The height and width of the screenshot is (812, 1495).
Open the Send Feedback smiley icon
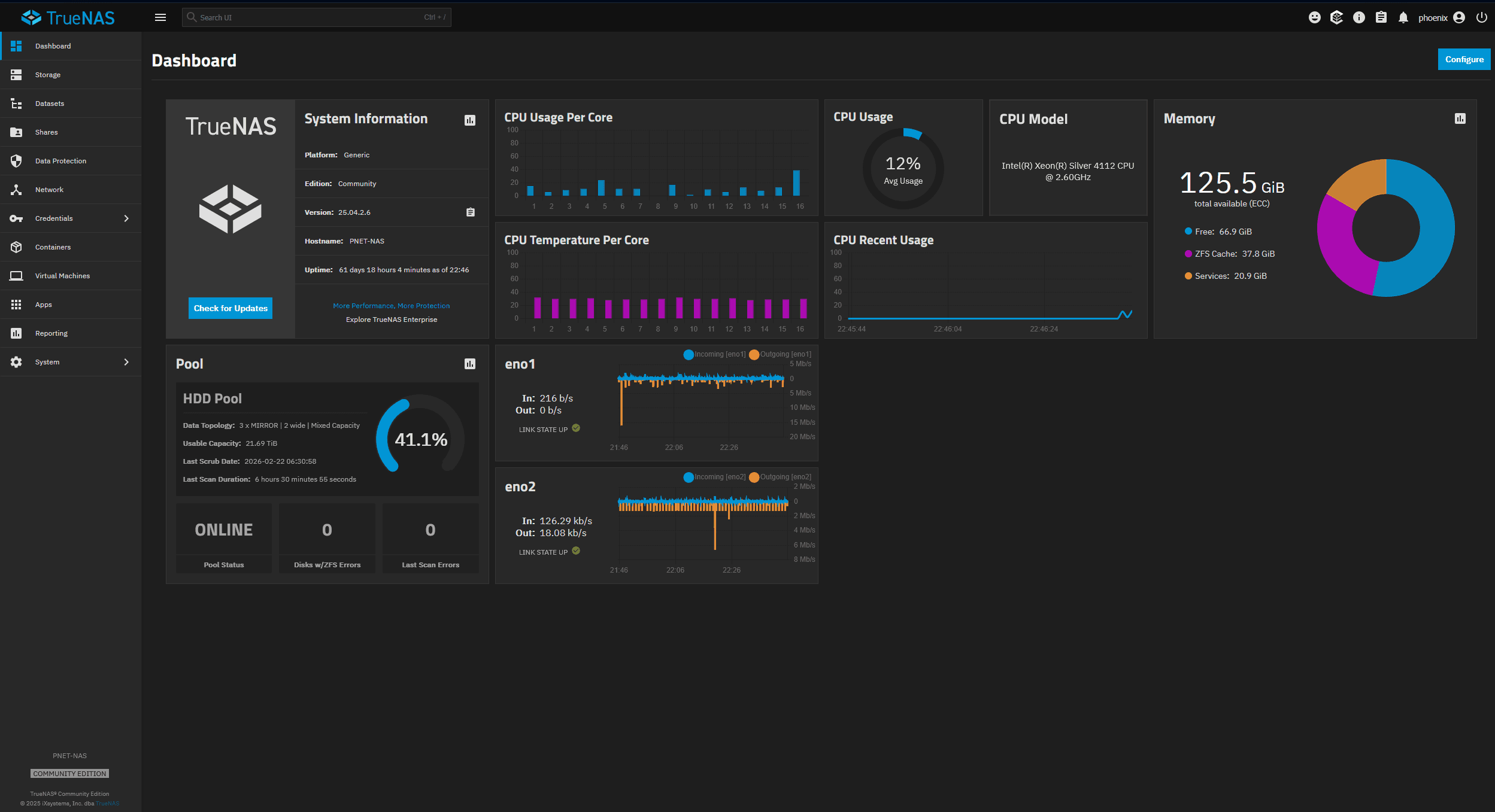1315,17
